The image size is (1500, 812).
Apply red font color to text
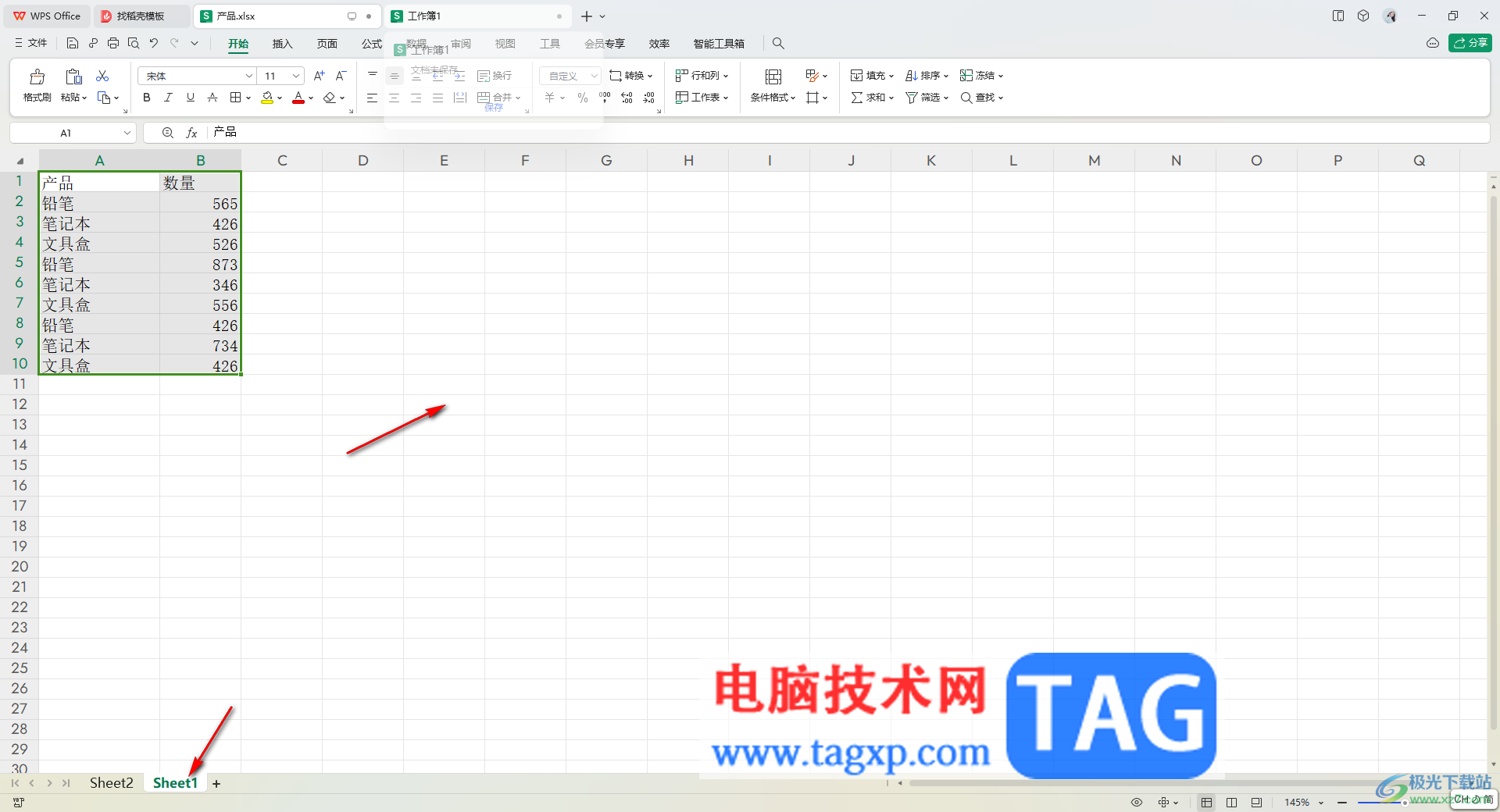tap(298, 98)
